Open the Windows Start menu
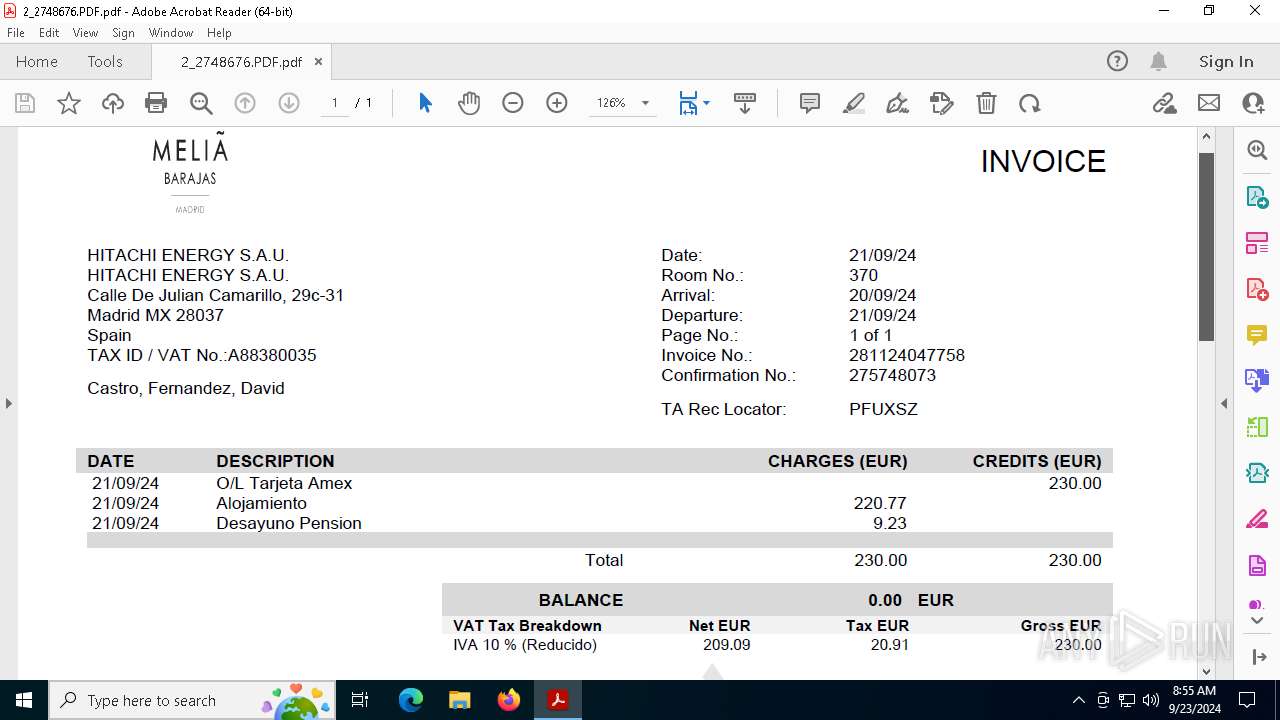This screenshot has height=720, width=1280. click(x=24, y=700)
